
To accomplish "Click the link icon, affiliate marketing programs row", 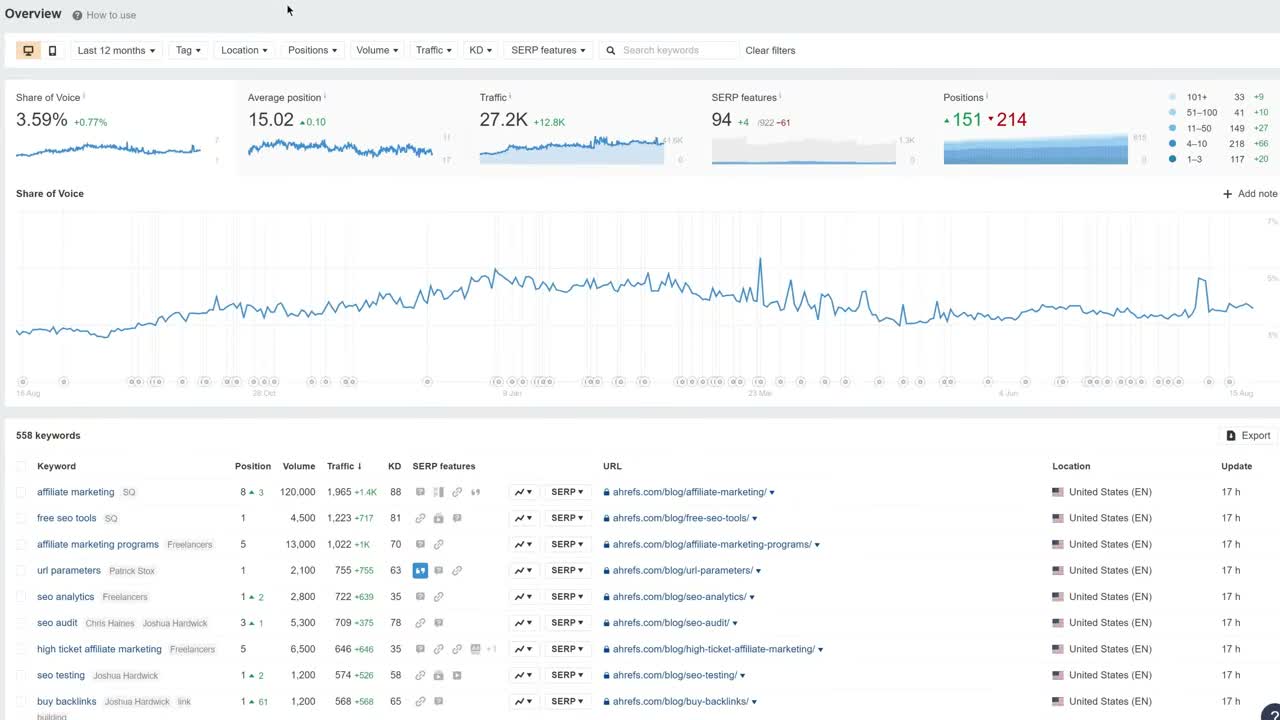I will pos(439,544).
